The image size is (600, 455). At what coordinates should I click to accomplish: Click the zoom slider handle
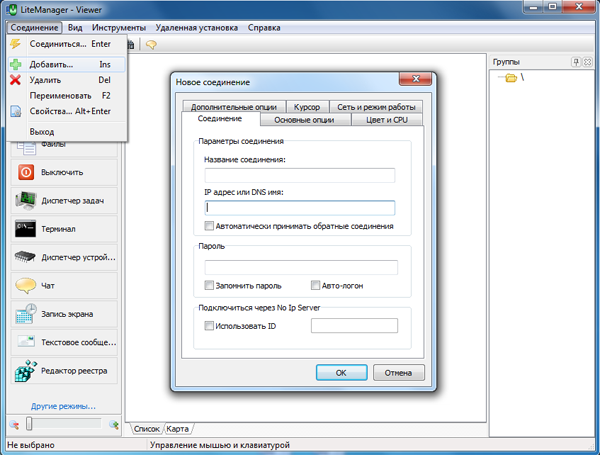(x=29, y=424)
